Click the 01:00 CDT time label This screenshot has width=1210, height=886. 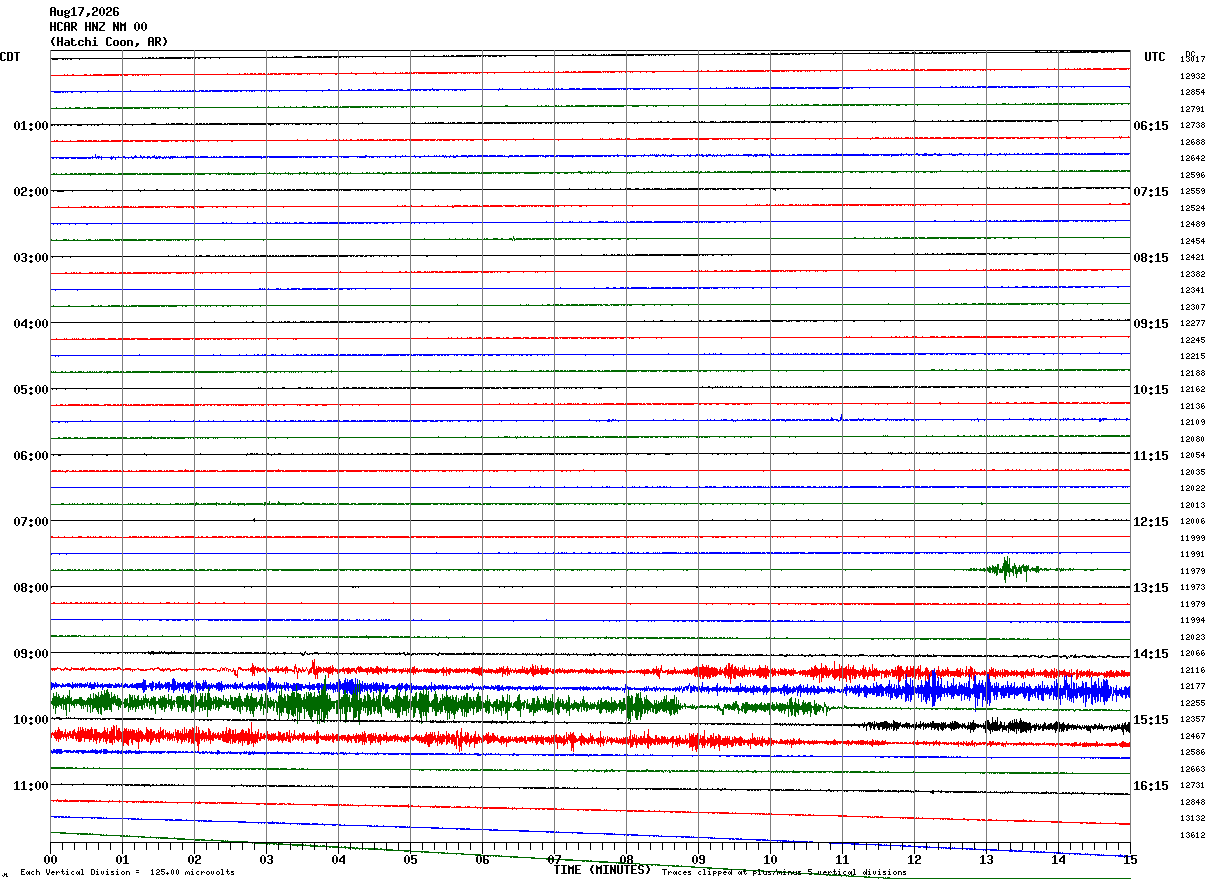pyautogui.click(x=31, y=126)
